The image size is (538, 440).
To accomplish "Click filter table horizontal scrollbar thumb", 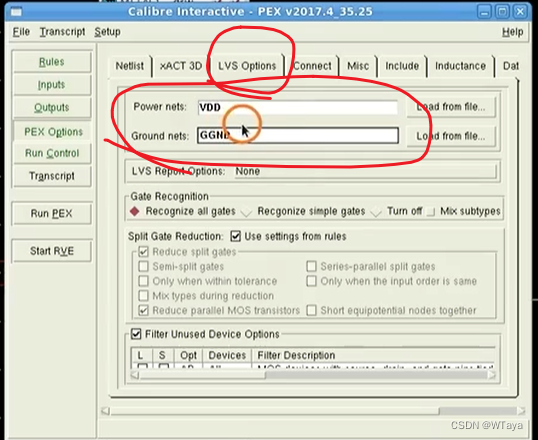I will point(202,375).
